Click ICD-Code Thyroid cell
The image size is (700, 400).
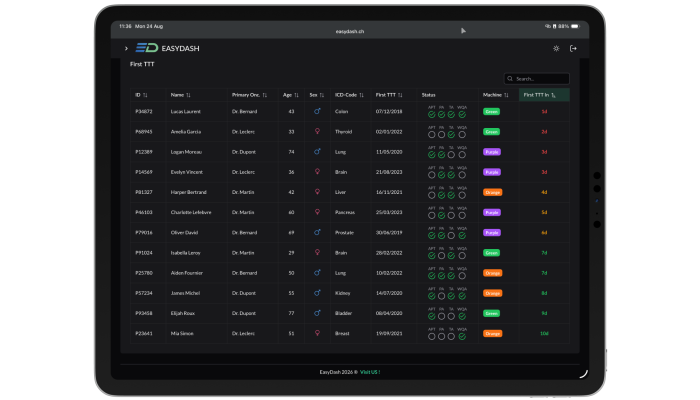343,132
